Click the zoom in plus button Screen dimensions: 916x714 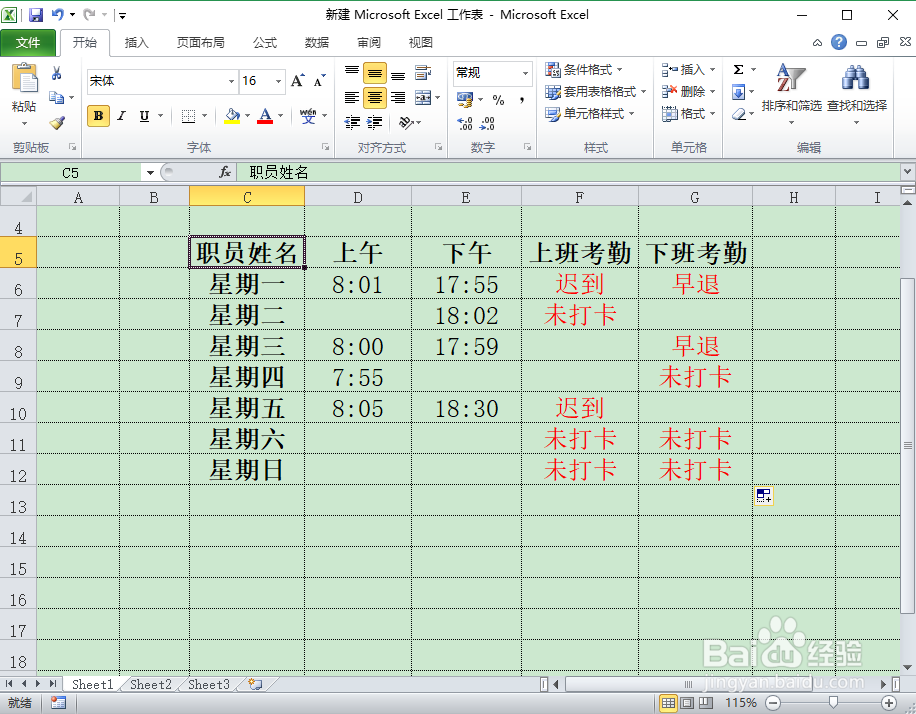[889, 703]
